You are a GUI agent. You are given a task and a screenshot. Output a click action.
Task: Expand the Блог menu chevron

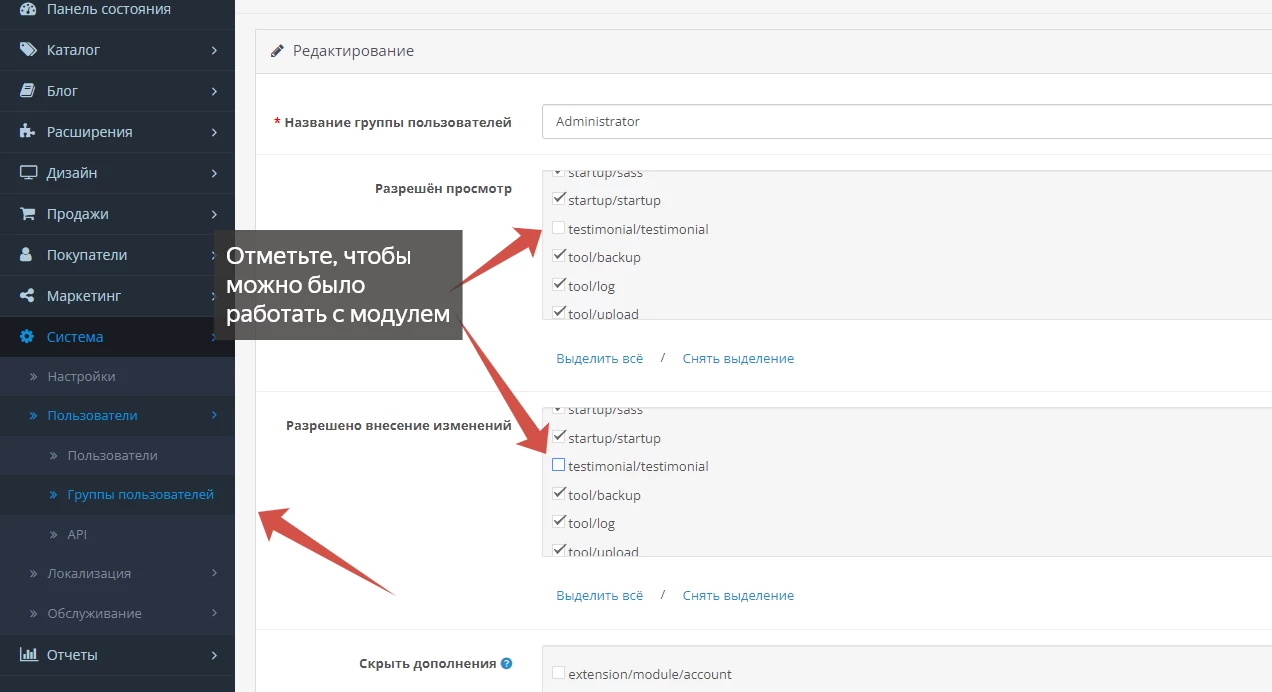coord(214,91)
